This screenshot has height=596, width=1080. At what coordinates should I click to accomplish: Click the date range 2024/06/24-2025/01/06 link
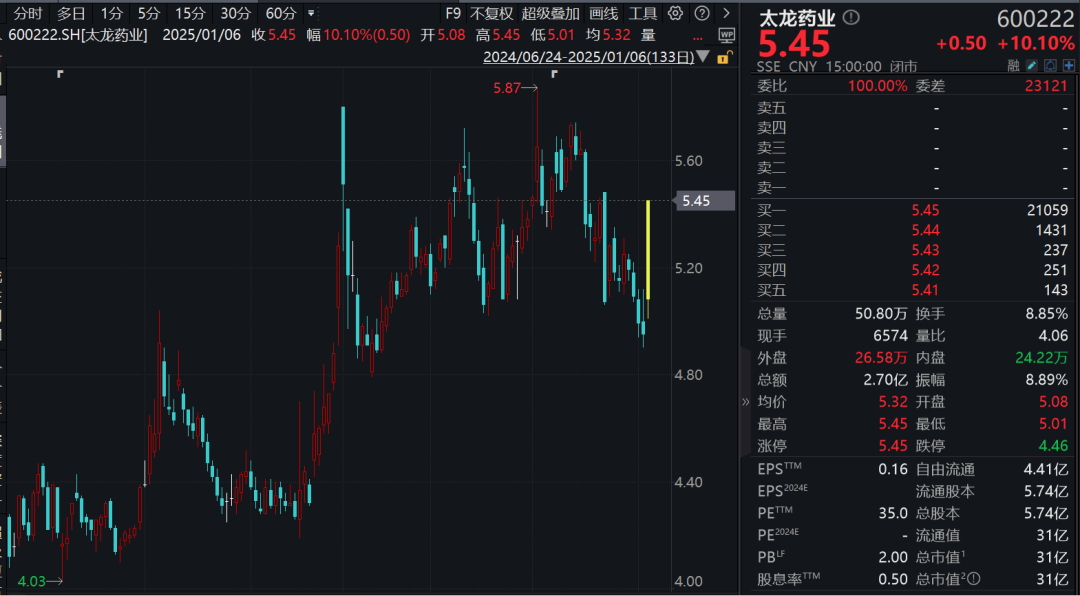point(588,57)
